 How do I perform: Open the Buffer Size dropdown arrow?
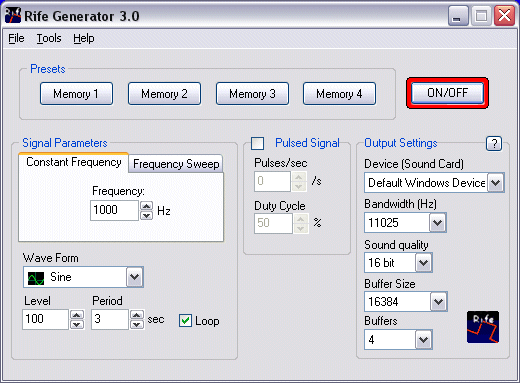[438, 302]
